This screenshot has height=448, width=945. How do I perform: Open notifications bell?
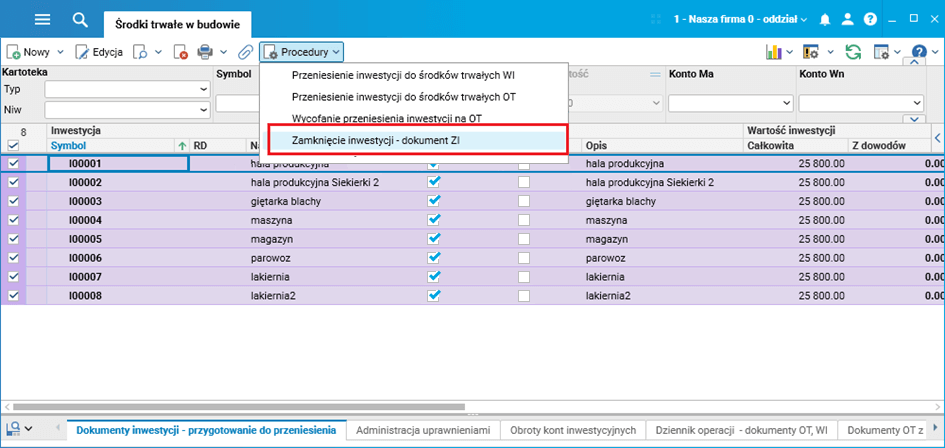pyautogui.click(x=824, y=19)
